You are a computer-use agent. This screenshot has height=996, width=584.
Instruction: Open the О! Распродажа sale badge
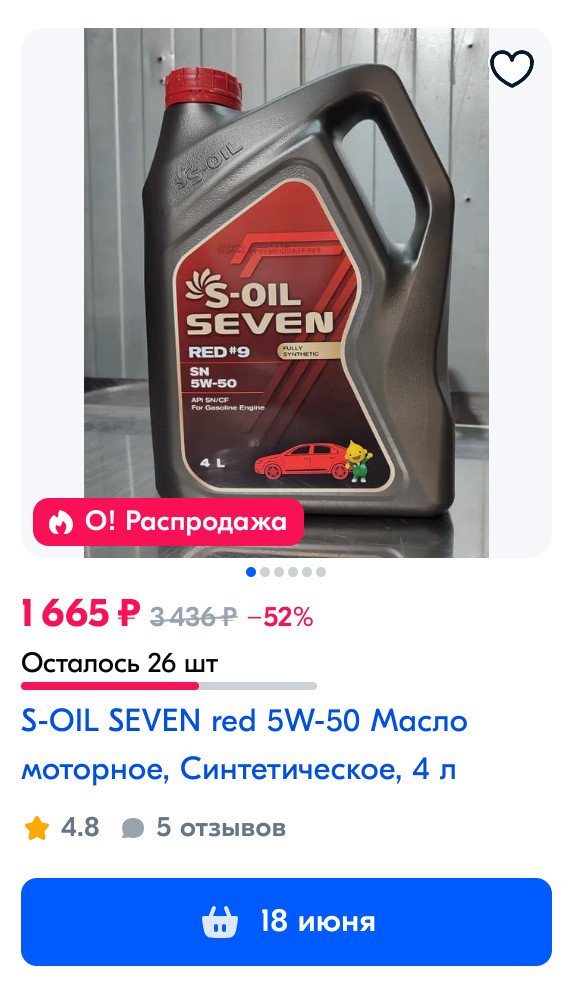click(168, 522)
